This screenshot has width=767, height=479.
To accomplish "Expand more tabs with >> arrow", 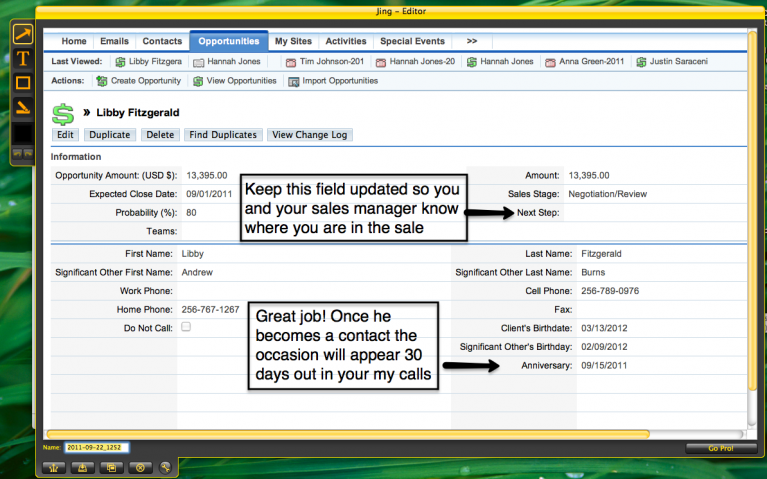I will (472, 41).
